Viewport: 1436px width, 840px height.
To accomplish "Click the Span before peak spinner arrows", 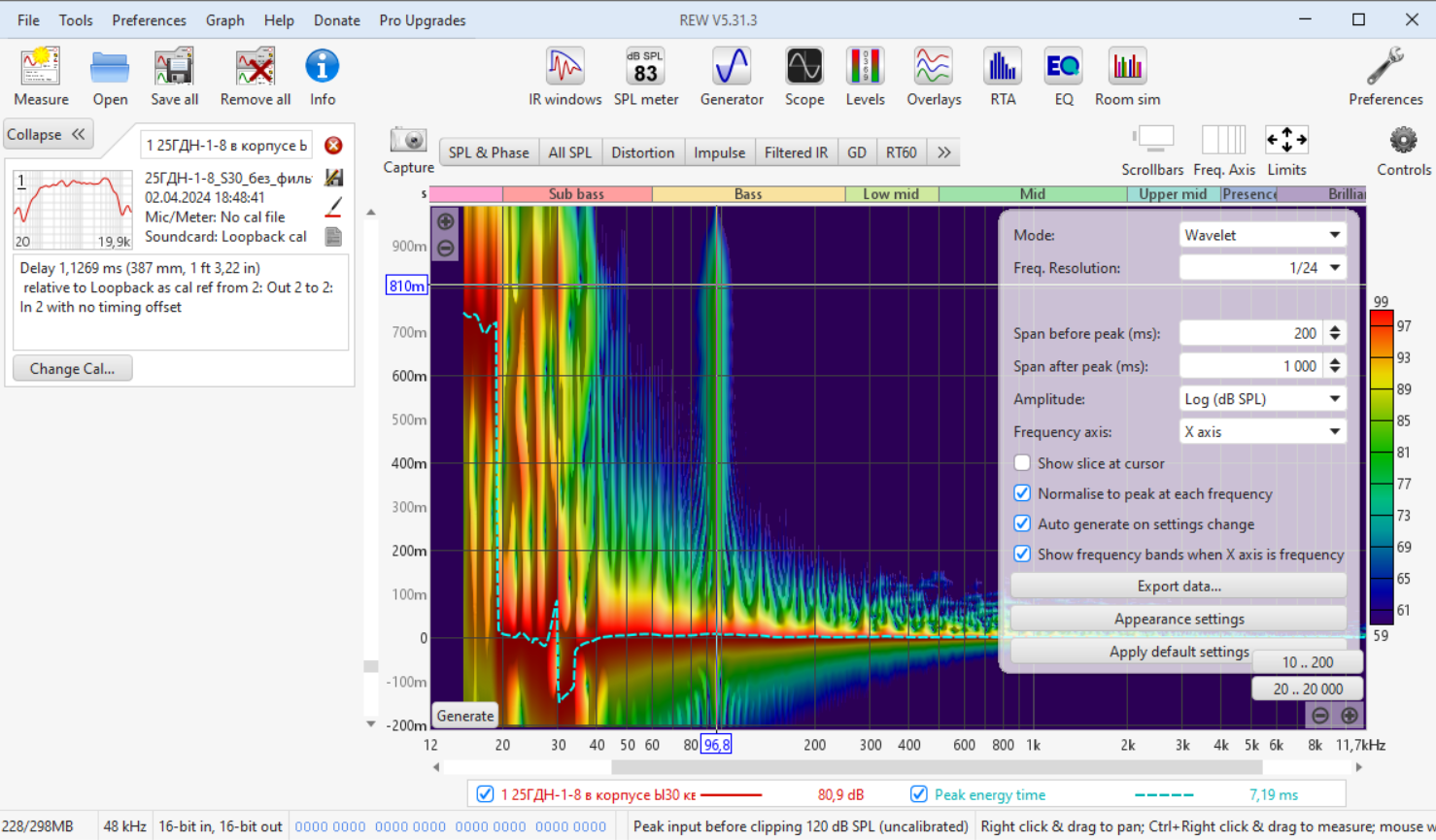I will point(1335,333).
